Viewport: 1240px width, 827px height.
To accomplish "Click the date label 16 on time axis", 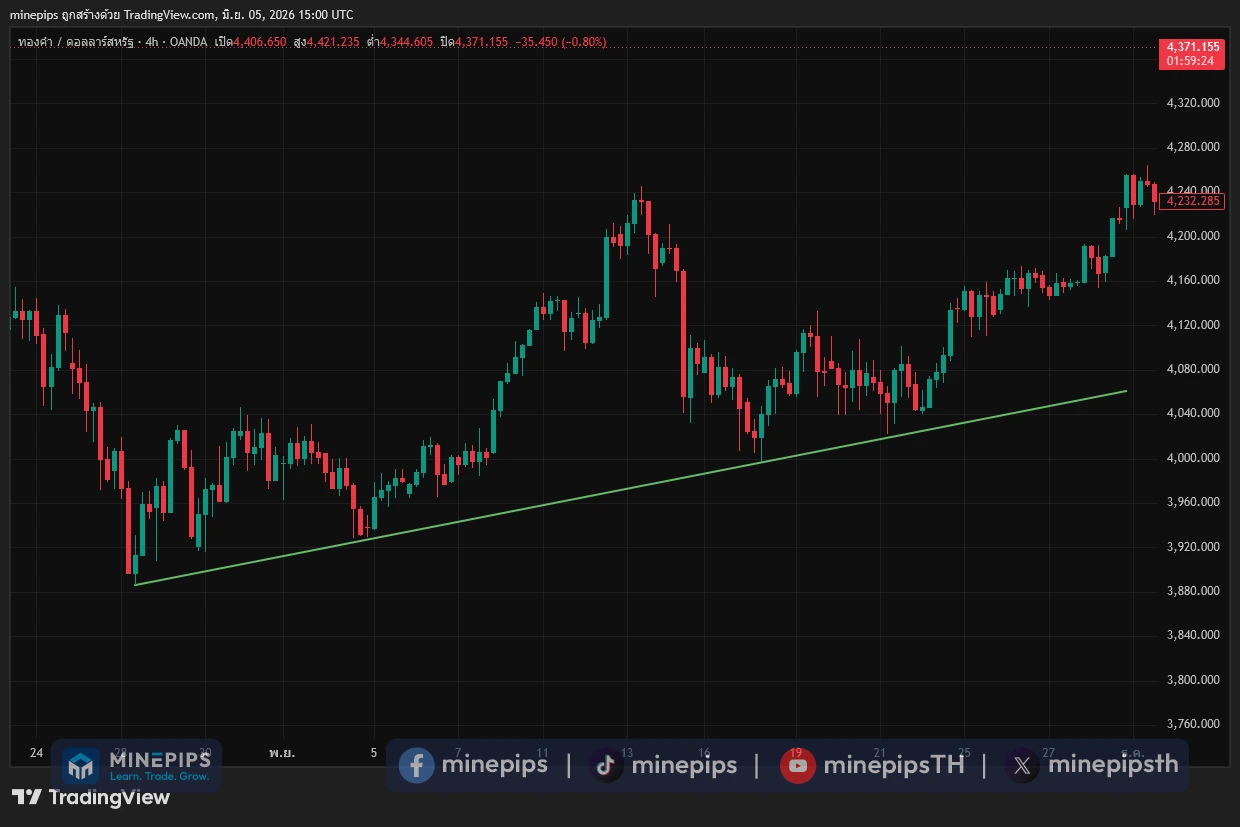I will click(705, 752).
